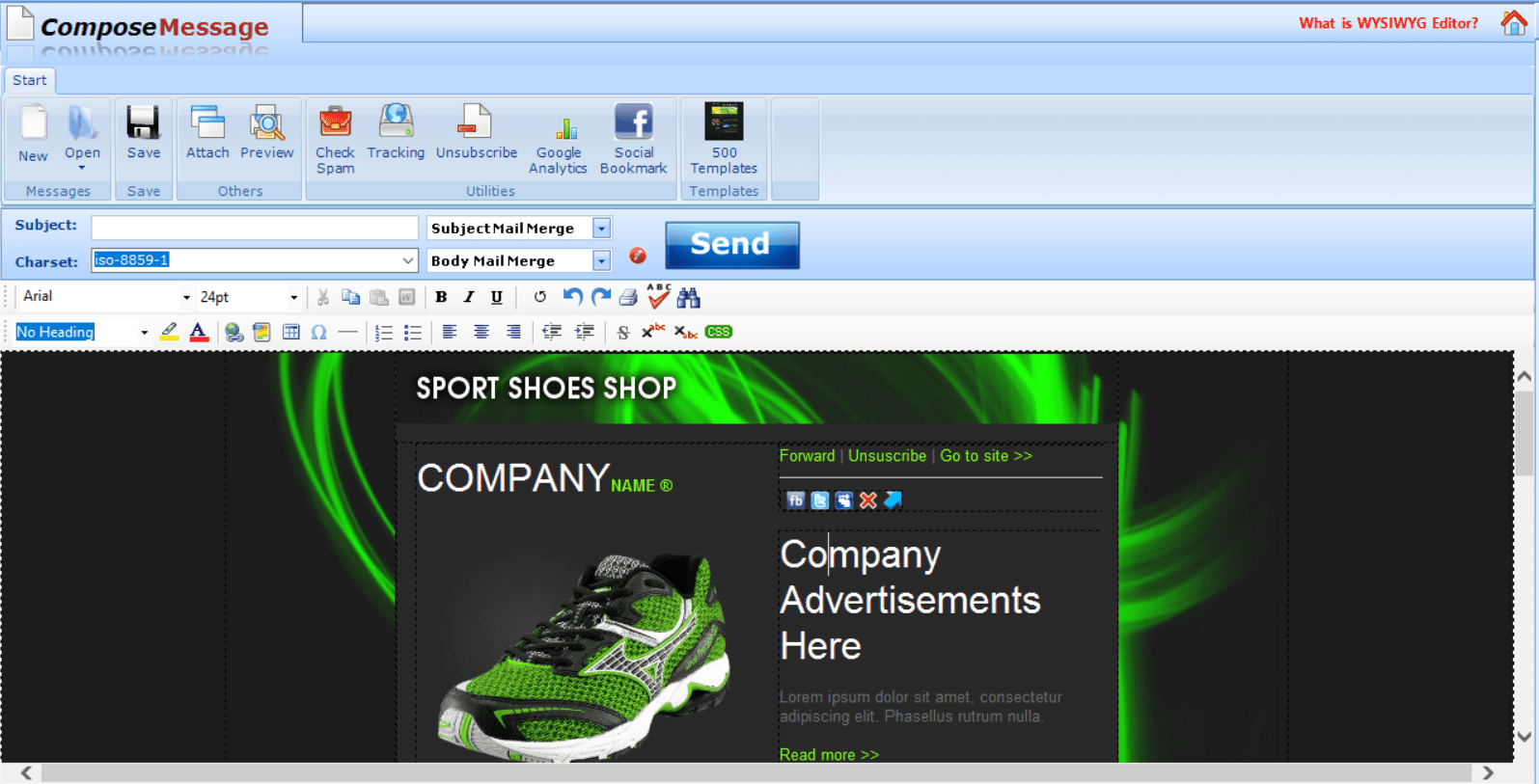1539x784 pixels.
Task: Expand Subject Mail Merge dropdown
Action: coord(601,229)
